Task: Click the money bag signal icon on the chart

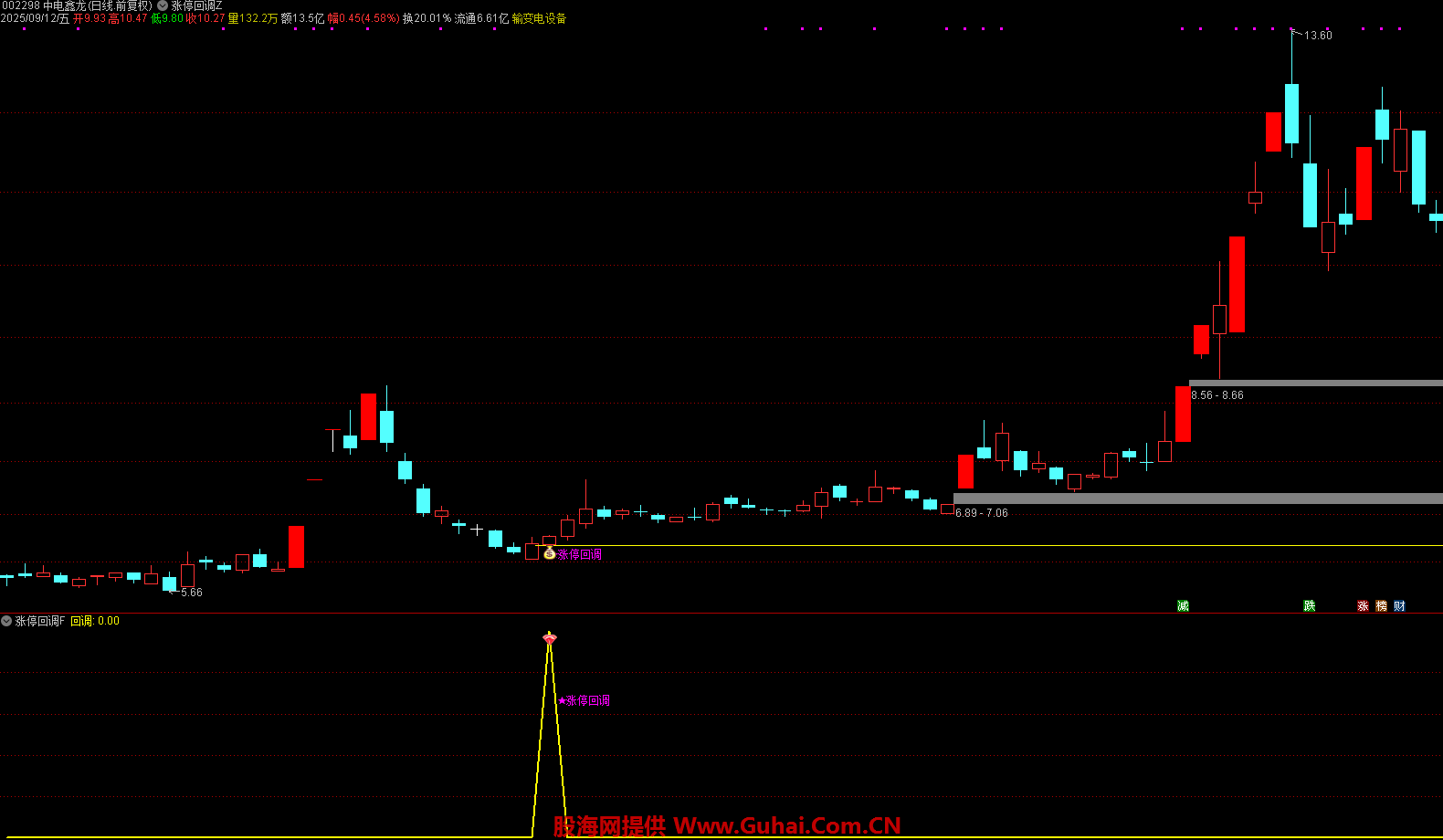Action: coord(549,553)
